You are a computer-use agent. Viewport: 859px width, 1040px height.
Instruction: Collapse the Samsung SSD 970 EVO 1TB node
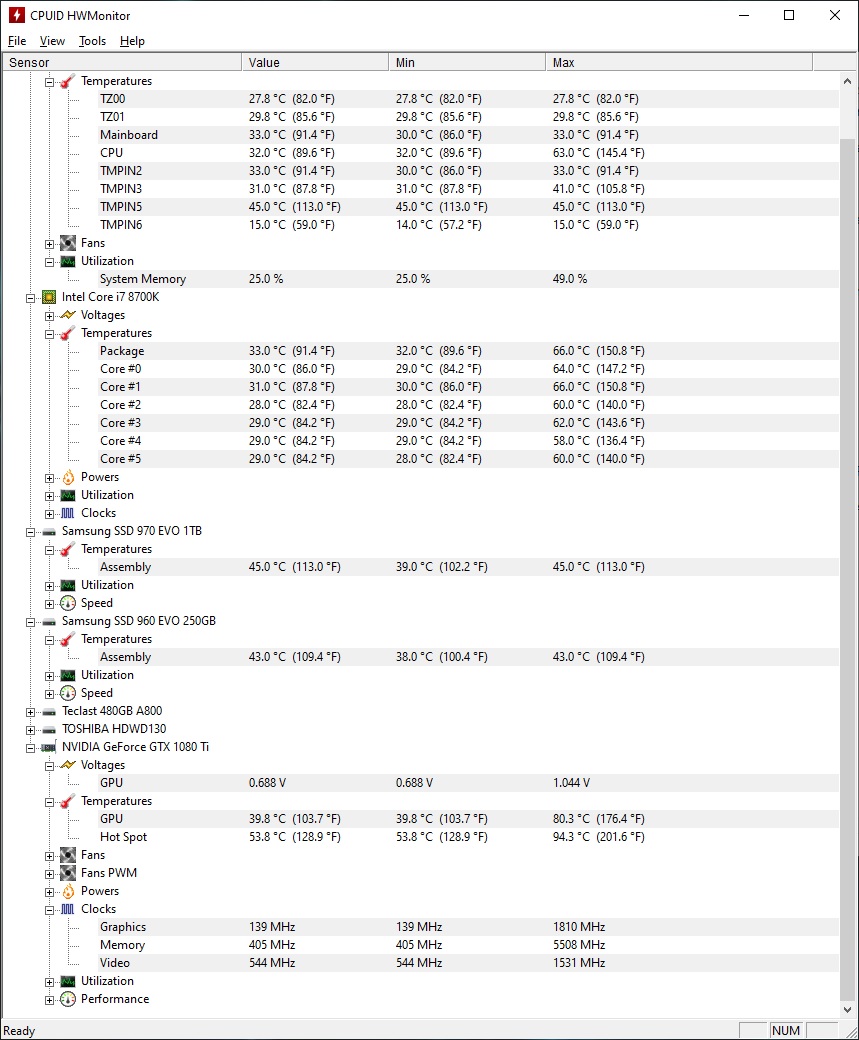pos(31,532)
